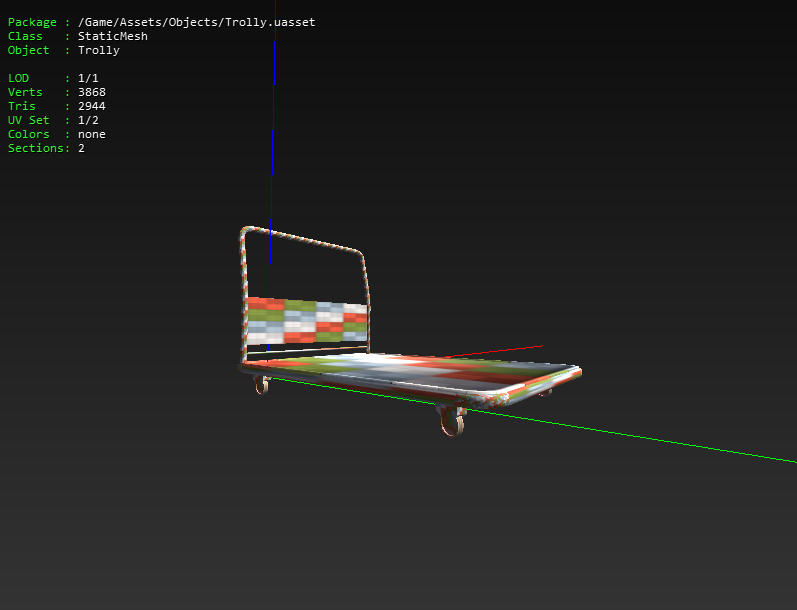This screenshot has width=797, height=610.
Task: Click the trolley's checkered back panel
Action: point(307,321)
